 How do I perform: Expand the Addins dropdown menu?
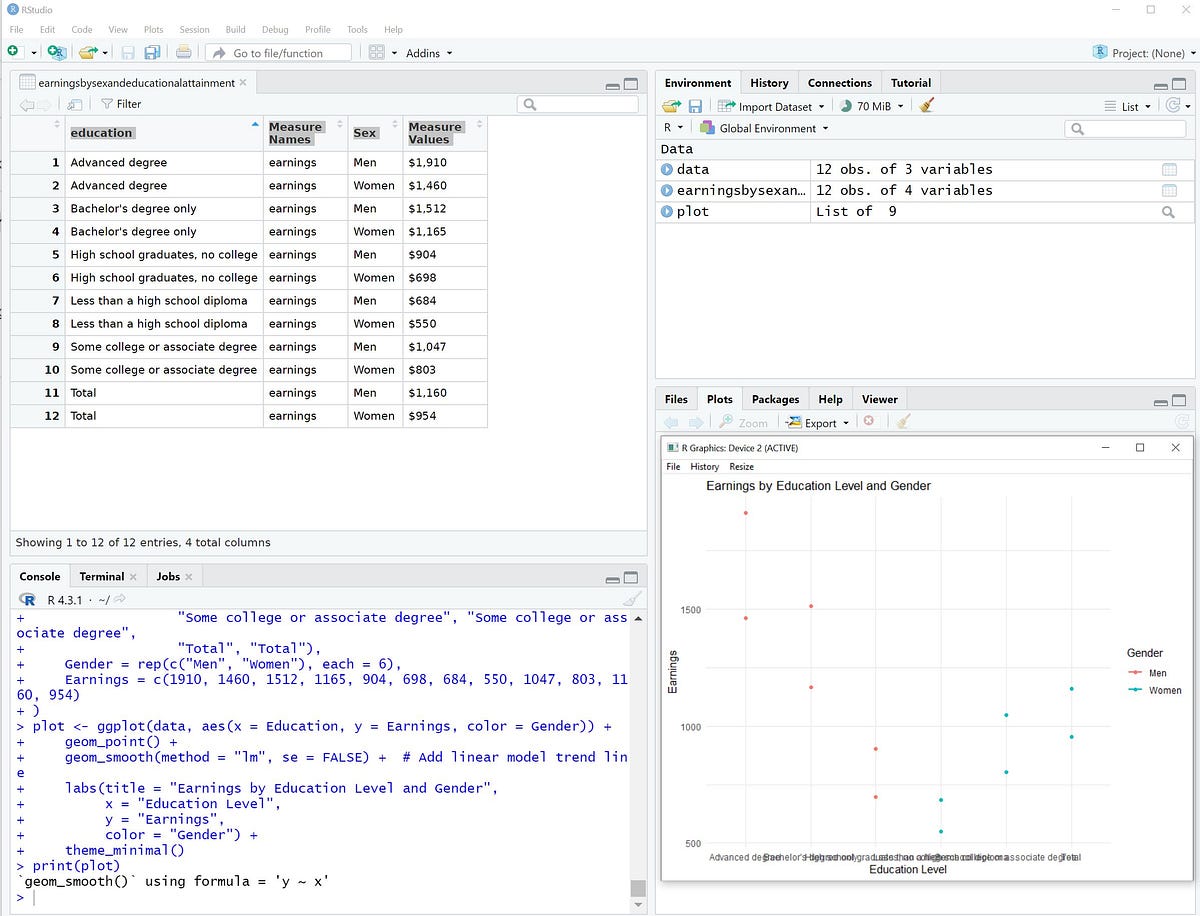coord(429,53)
